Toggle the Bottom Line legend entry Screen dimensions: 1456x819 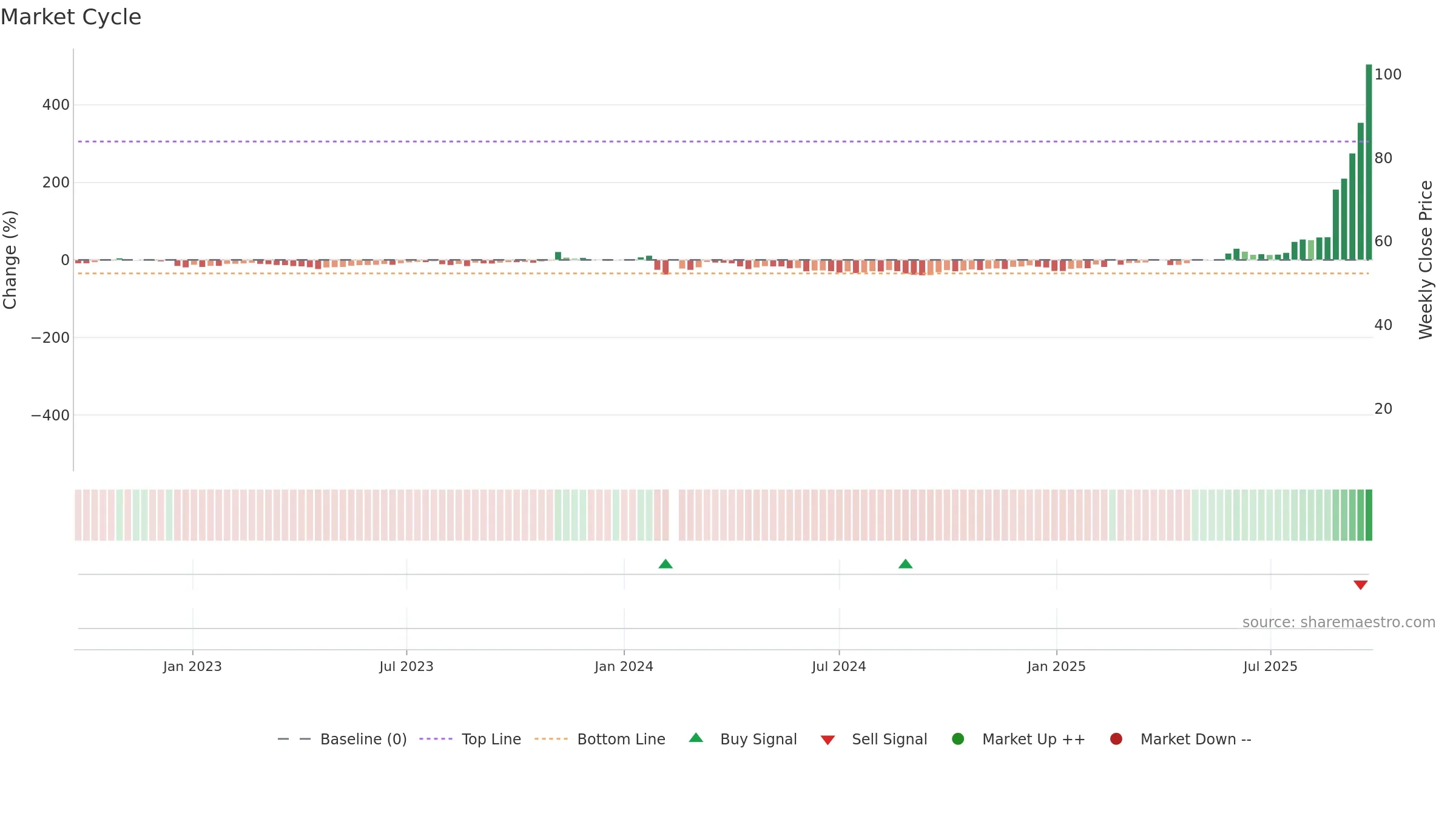[x=600, y=739]
